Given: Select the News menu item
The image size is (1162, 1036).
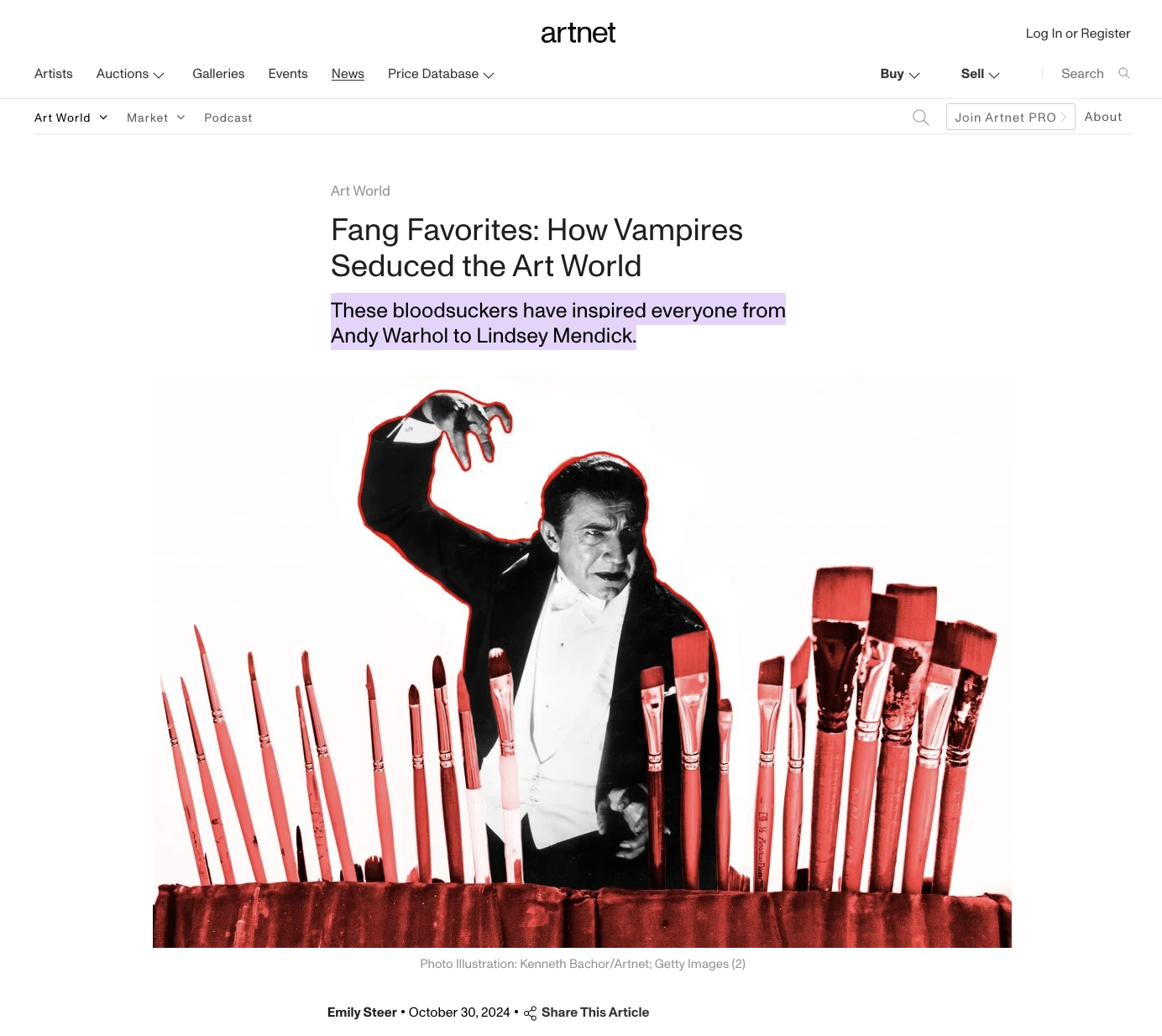Looking at the screenshot, I should (348, 74).
